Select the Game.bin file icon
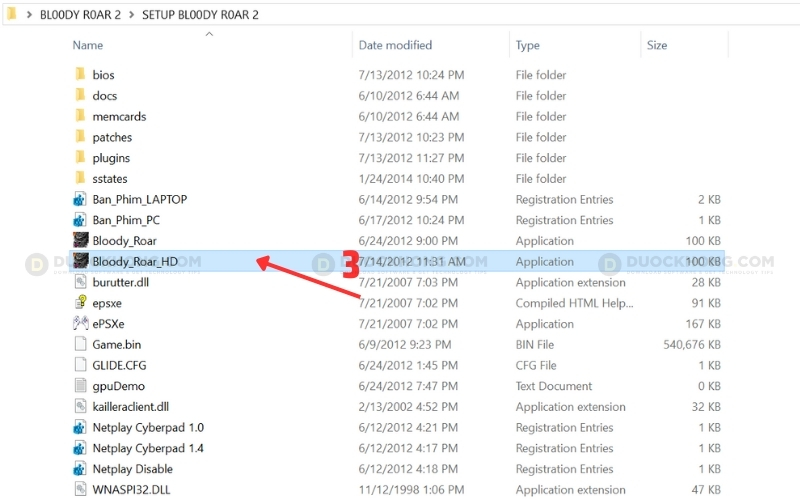Viewport: 800px width, 500px height. pyautogui.click(x=81, y=345)
